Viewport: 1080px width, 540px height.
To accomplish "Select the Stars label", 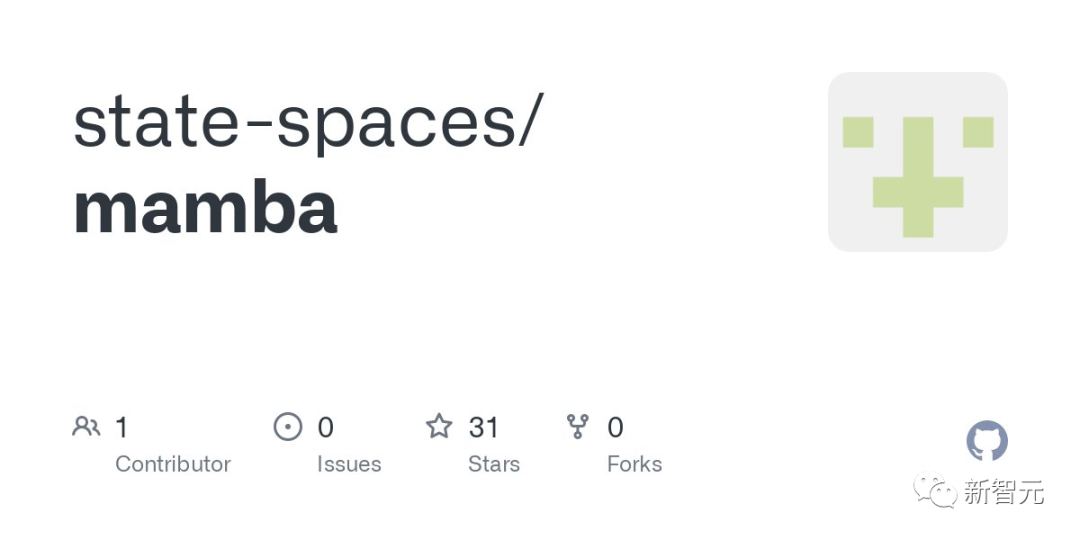I will tap(494, 464).
